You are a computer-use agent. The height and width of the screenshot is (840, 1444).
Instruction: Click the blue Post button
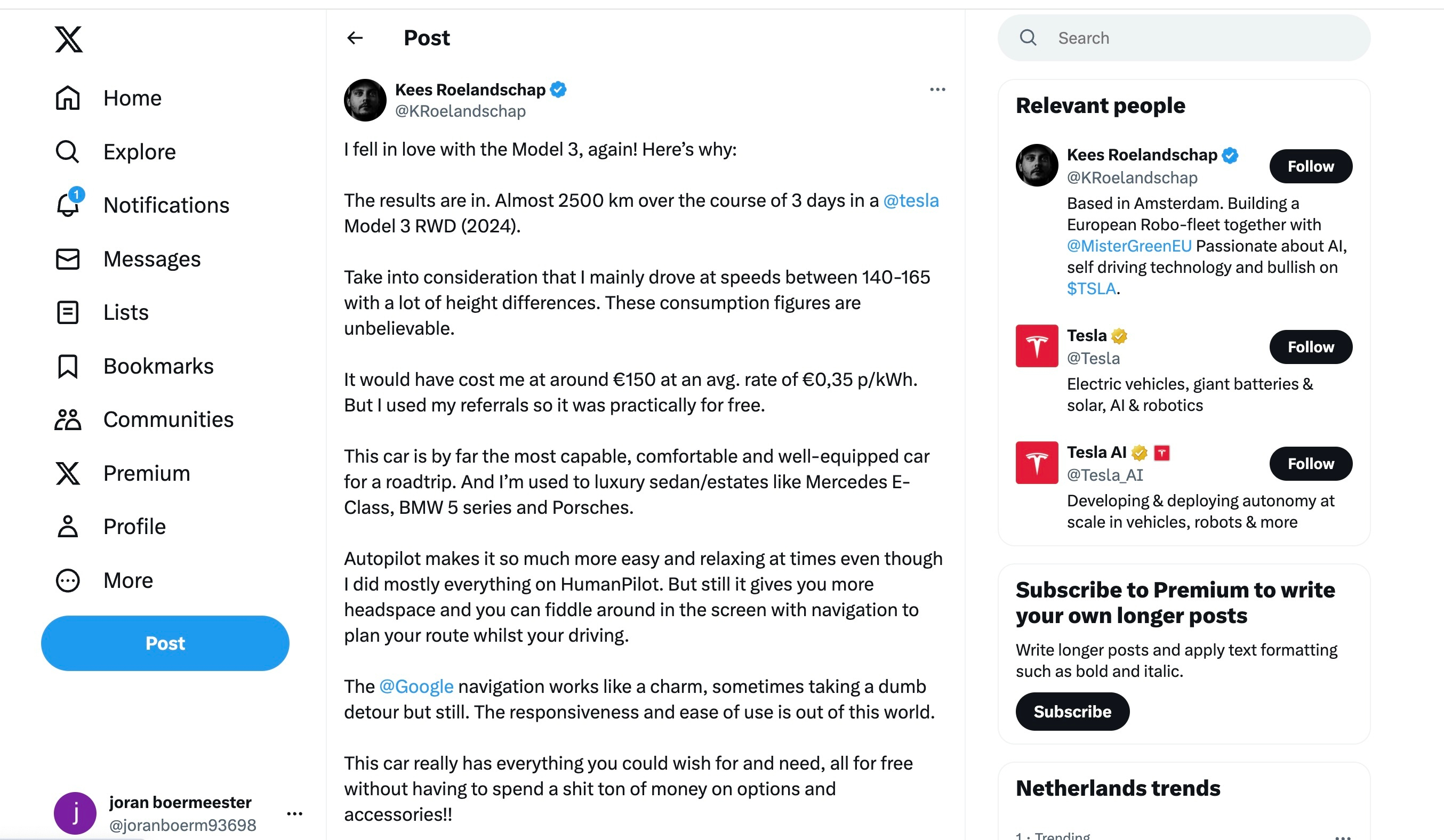pos(165,644)
